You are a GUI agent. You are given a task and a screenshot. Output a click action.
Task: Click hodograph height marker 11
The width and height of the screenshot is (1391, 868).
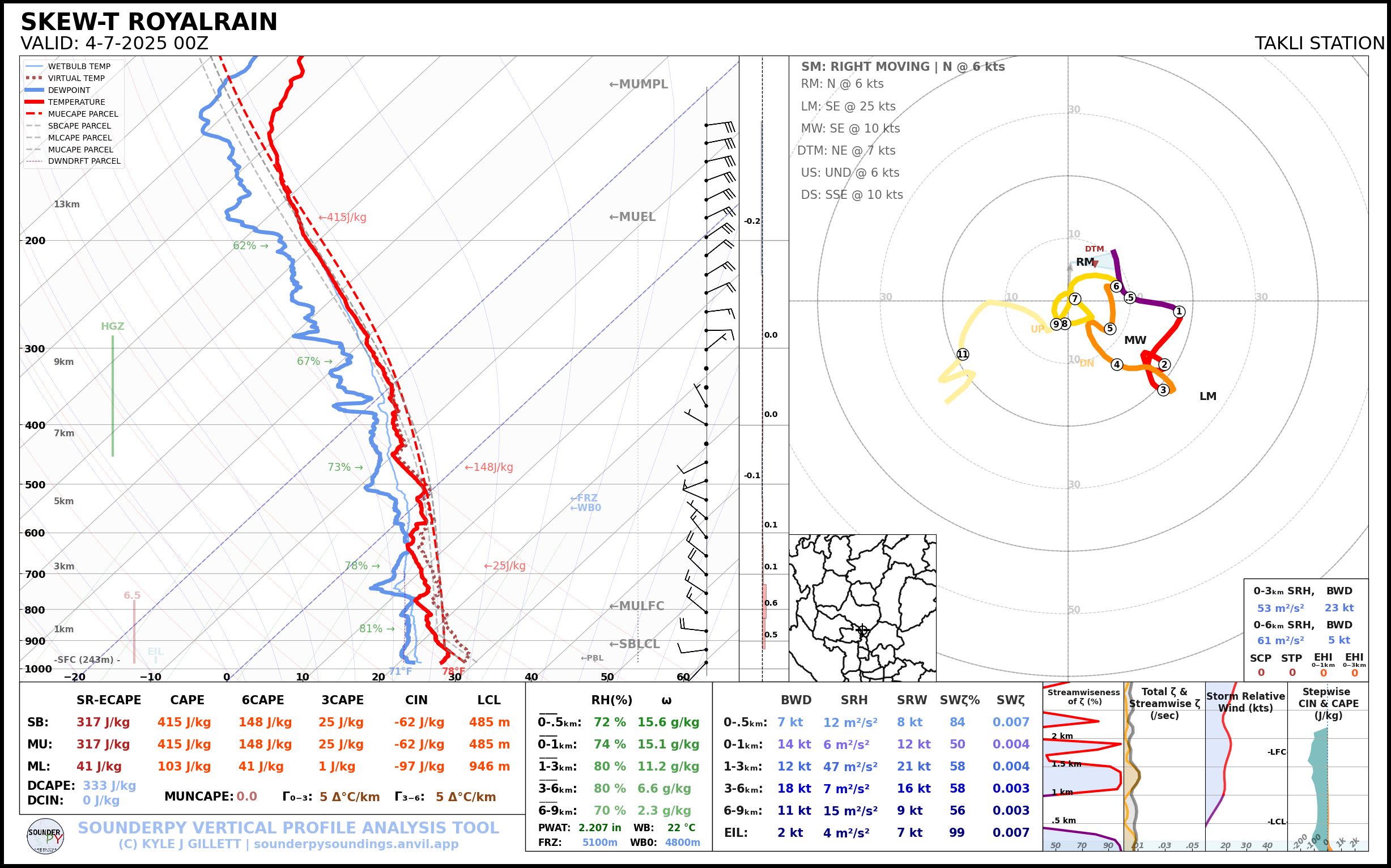[x=963, y=354]
